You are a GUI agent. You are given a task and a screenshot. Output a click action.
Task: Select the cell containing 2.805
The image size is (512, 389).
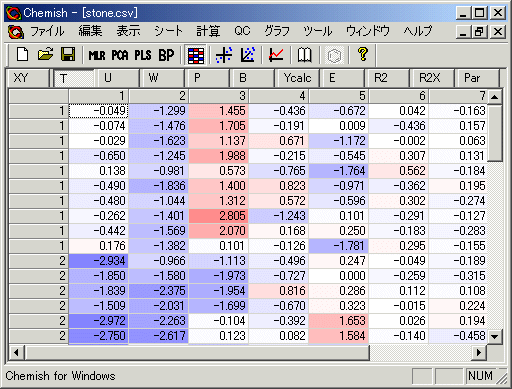[x=219, y=216]
